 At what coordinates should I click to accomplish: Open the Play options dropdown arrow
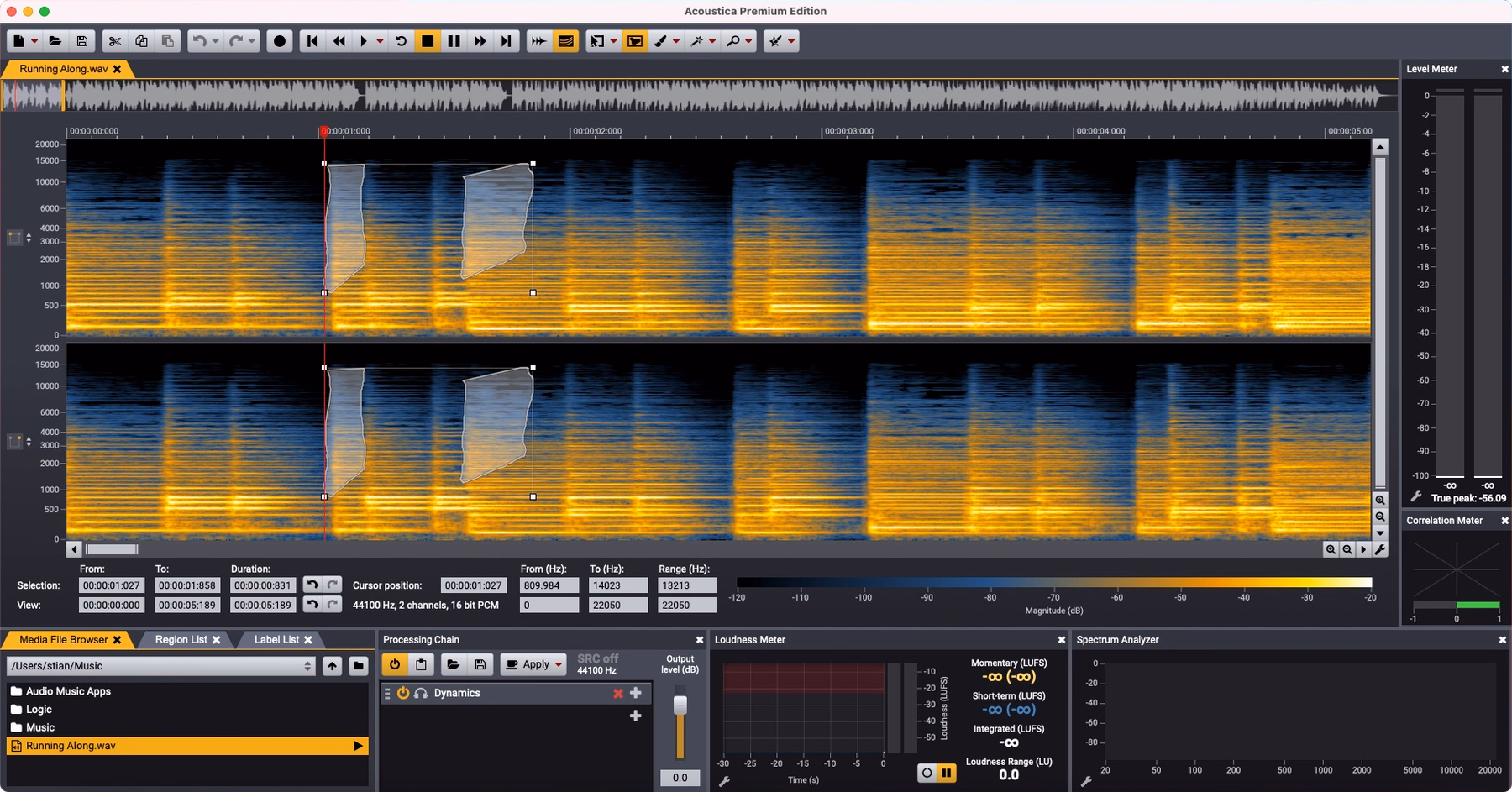(380, 41)
